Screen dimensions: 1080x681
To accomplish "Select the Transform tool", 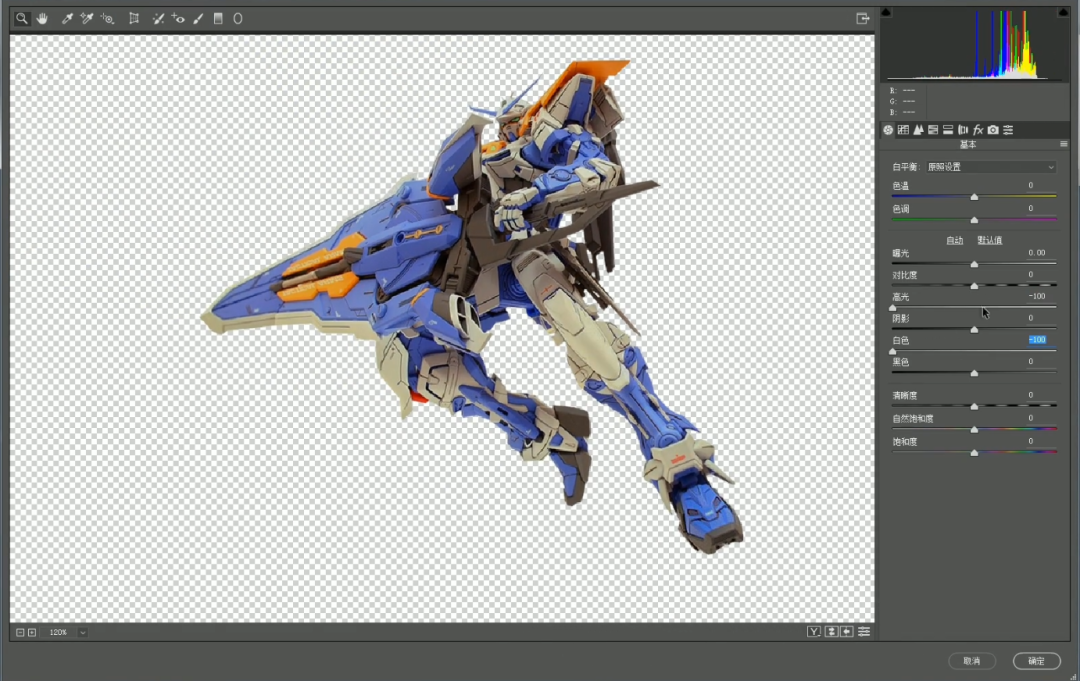I will 134,19.
